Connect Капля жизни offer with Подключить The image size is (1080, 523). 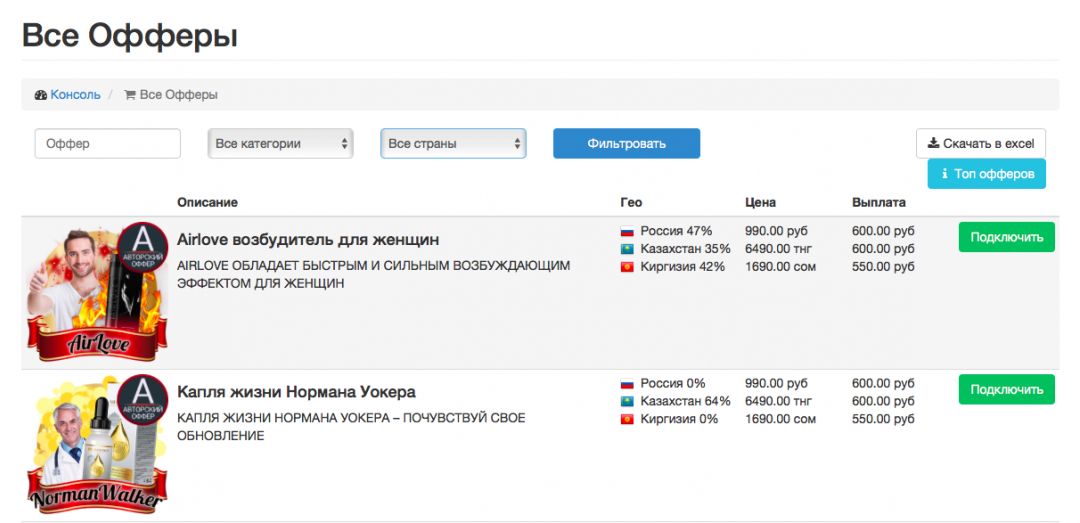(1006, 390)
